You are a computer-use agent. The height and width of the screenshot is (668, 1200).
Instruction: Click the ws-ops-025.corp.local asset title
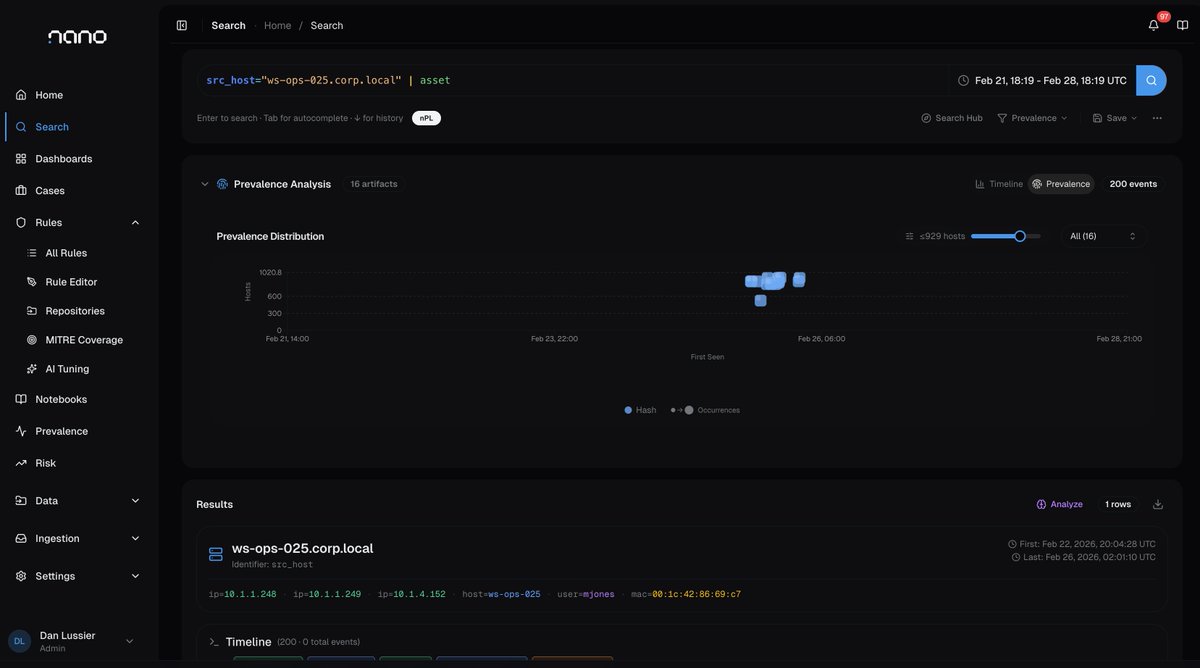pyautogui.click(x=302, y=548)
